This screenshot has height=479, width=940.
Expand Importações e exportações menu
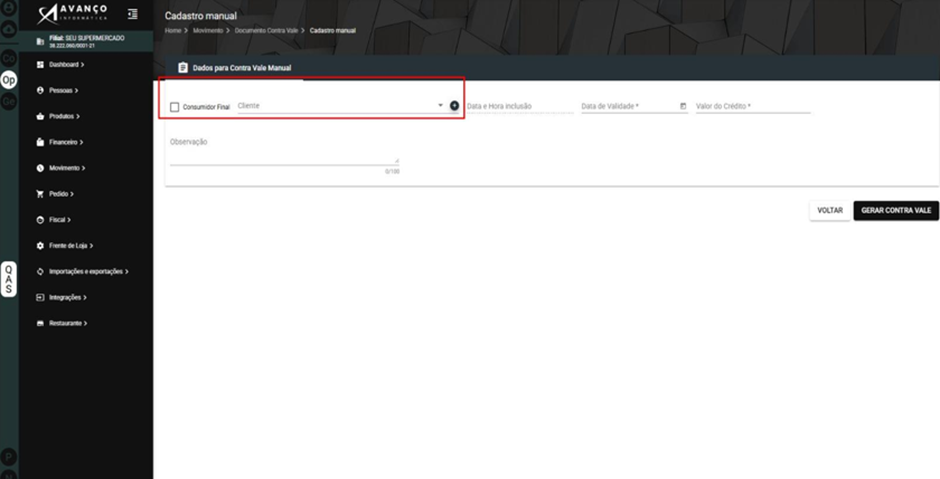click(83, 272)
